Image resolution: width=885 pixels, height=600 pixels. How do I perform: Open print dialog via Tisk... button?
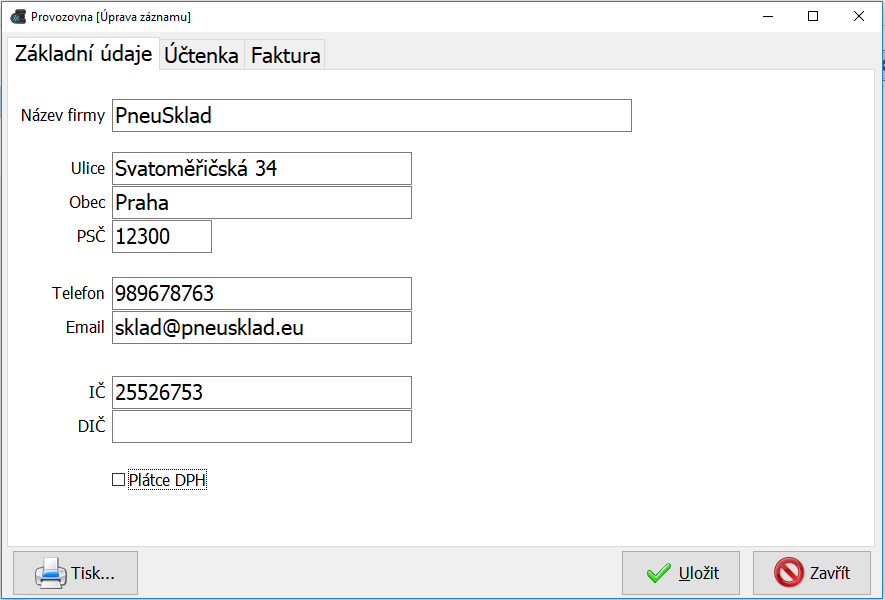pos(75,573)
